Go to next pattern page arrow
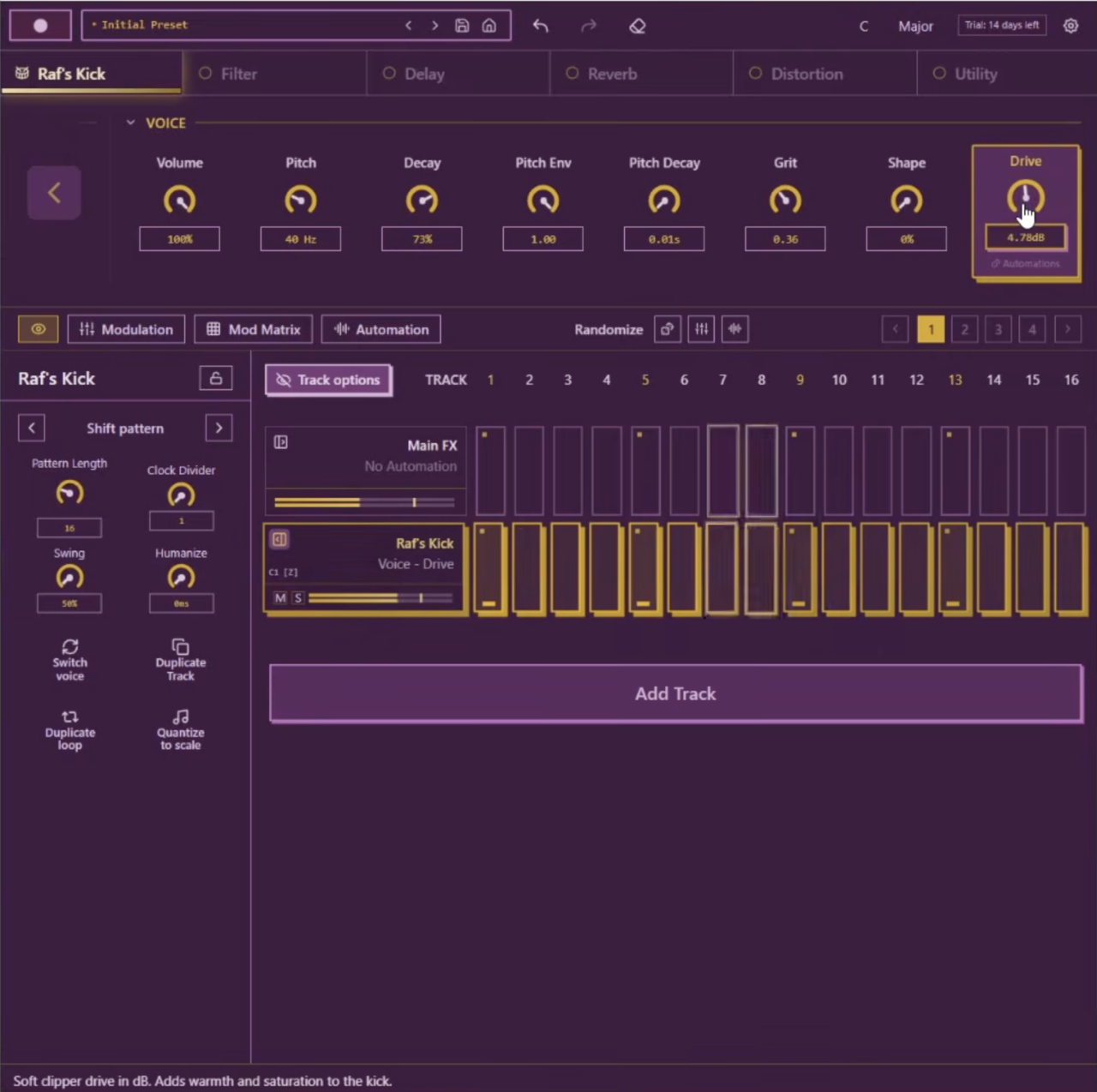The image size is (1097, 1092). tap(1068, 329)
